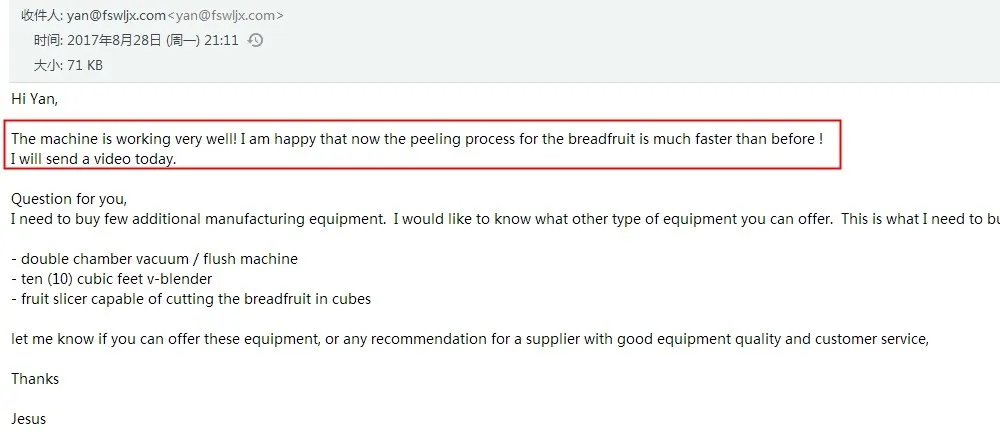The width and height of the screenshot is (1000, 444).
Task: Click the 收件人 recipient label
Action: tap(41, 16)
